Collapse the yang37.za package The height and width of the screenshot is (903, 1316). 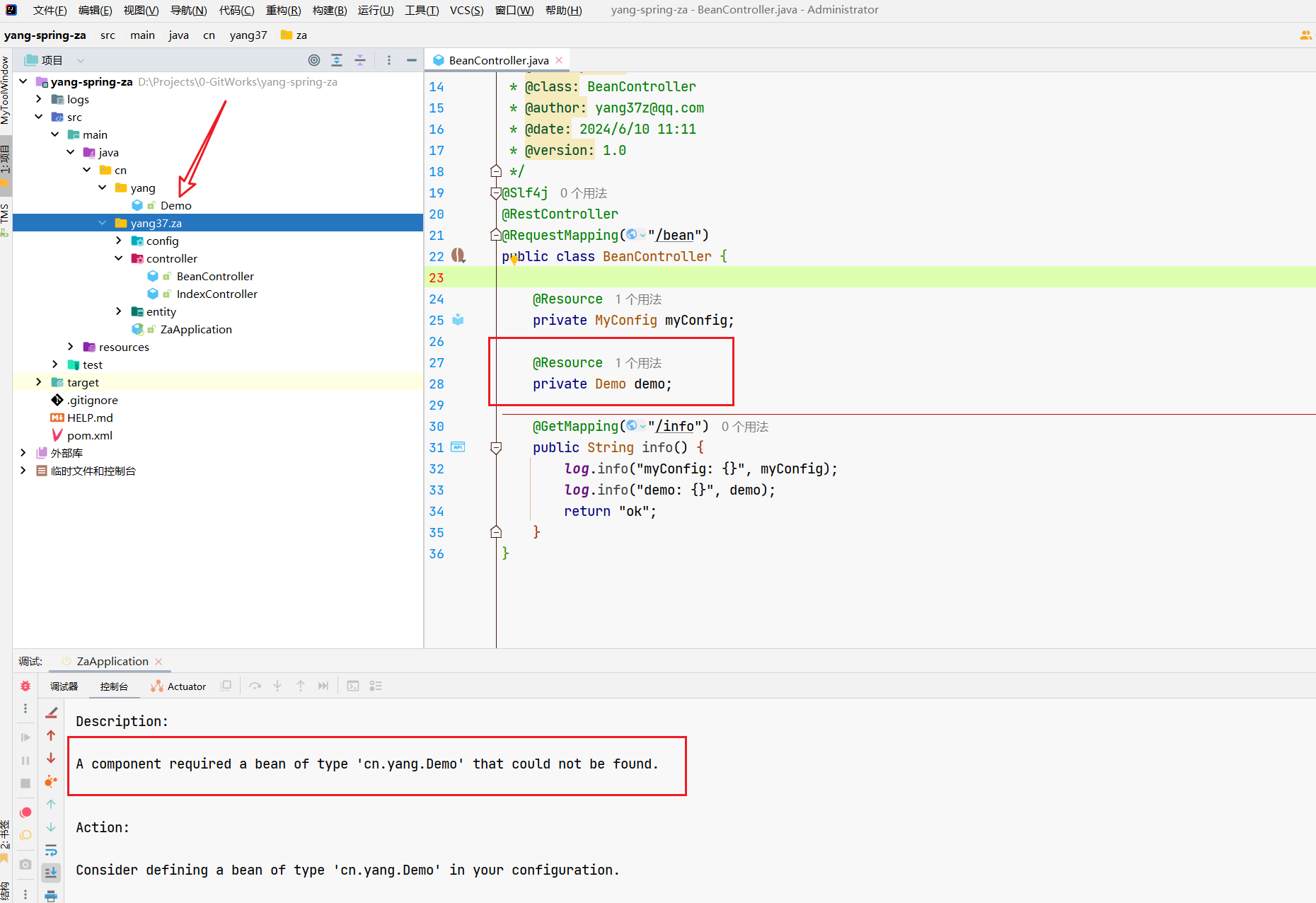point(102,223)
